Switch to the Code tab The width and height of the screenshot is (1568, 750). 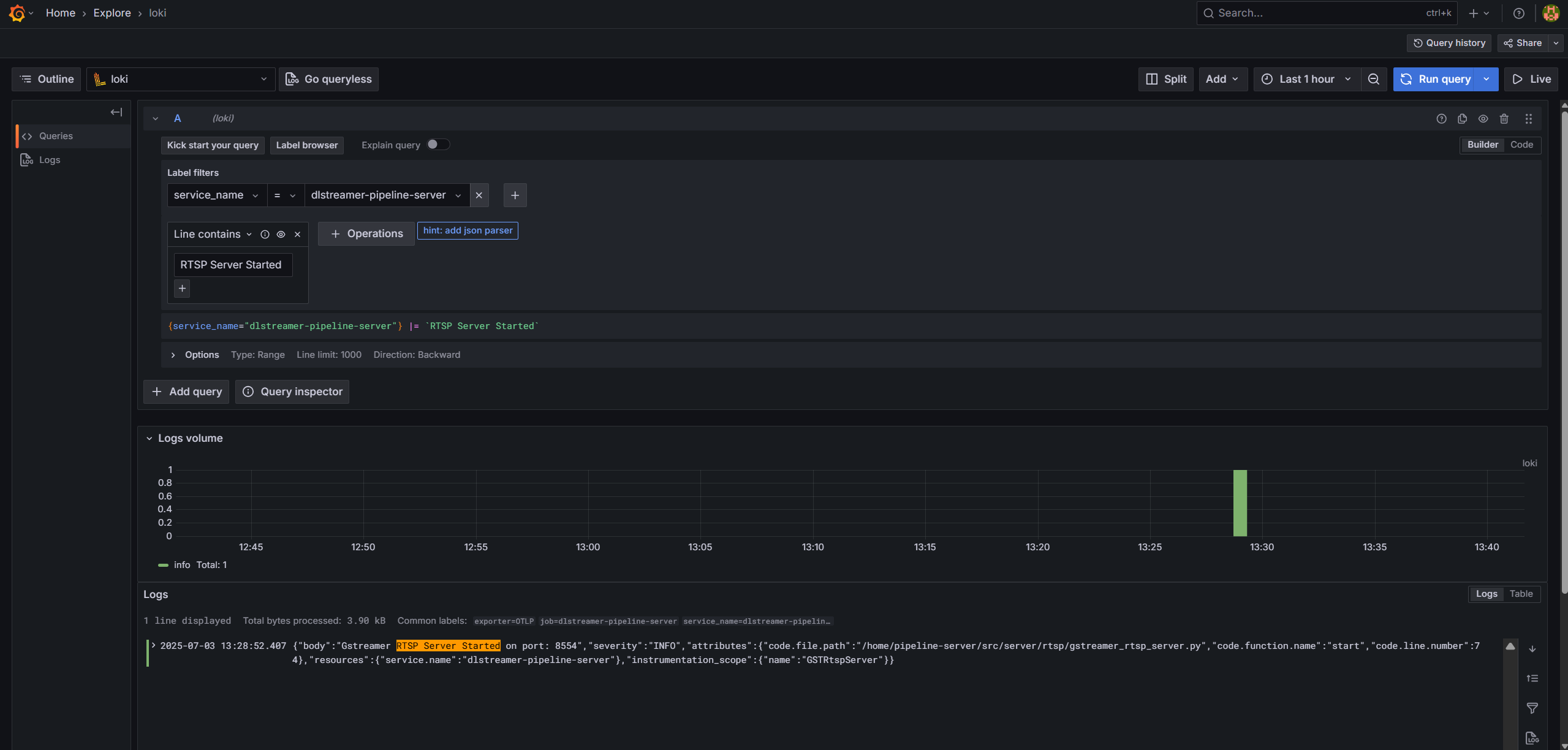tap(1522, 145)
